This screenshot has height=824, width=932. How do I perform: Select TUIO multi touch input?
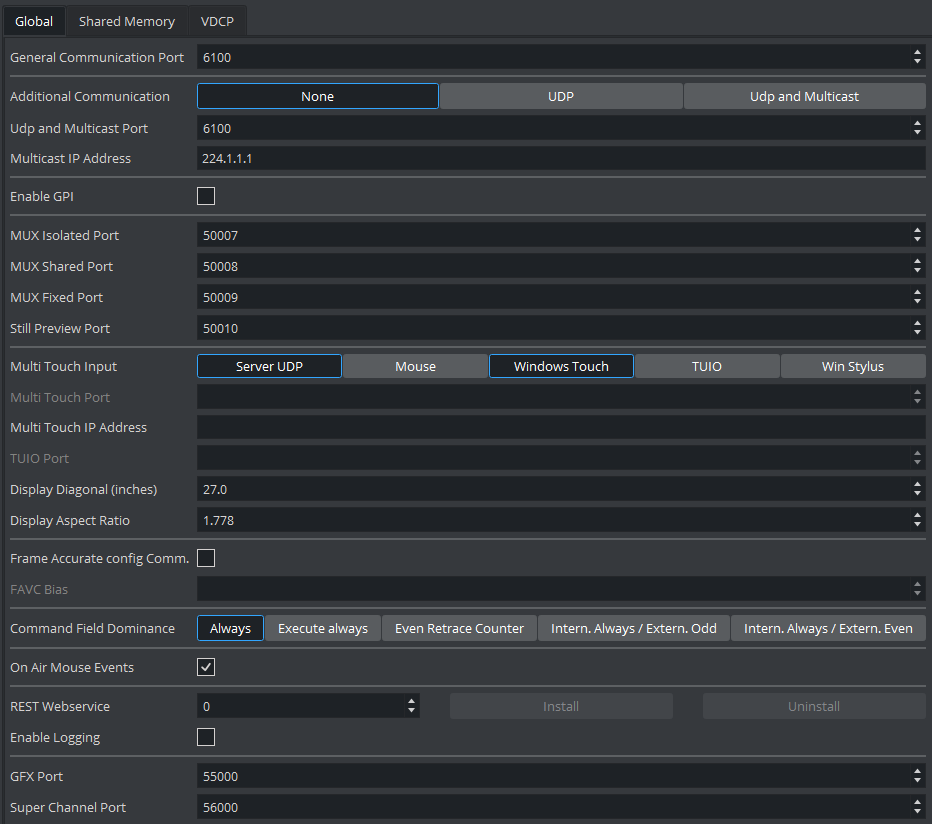click(707, 366)
